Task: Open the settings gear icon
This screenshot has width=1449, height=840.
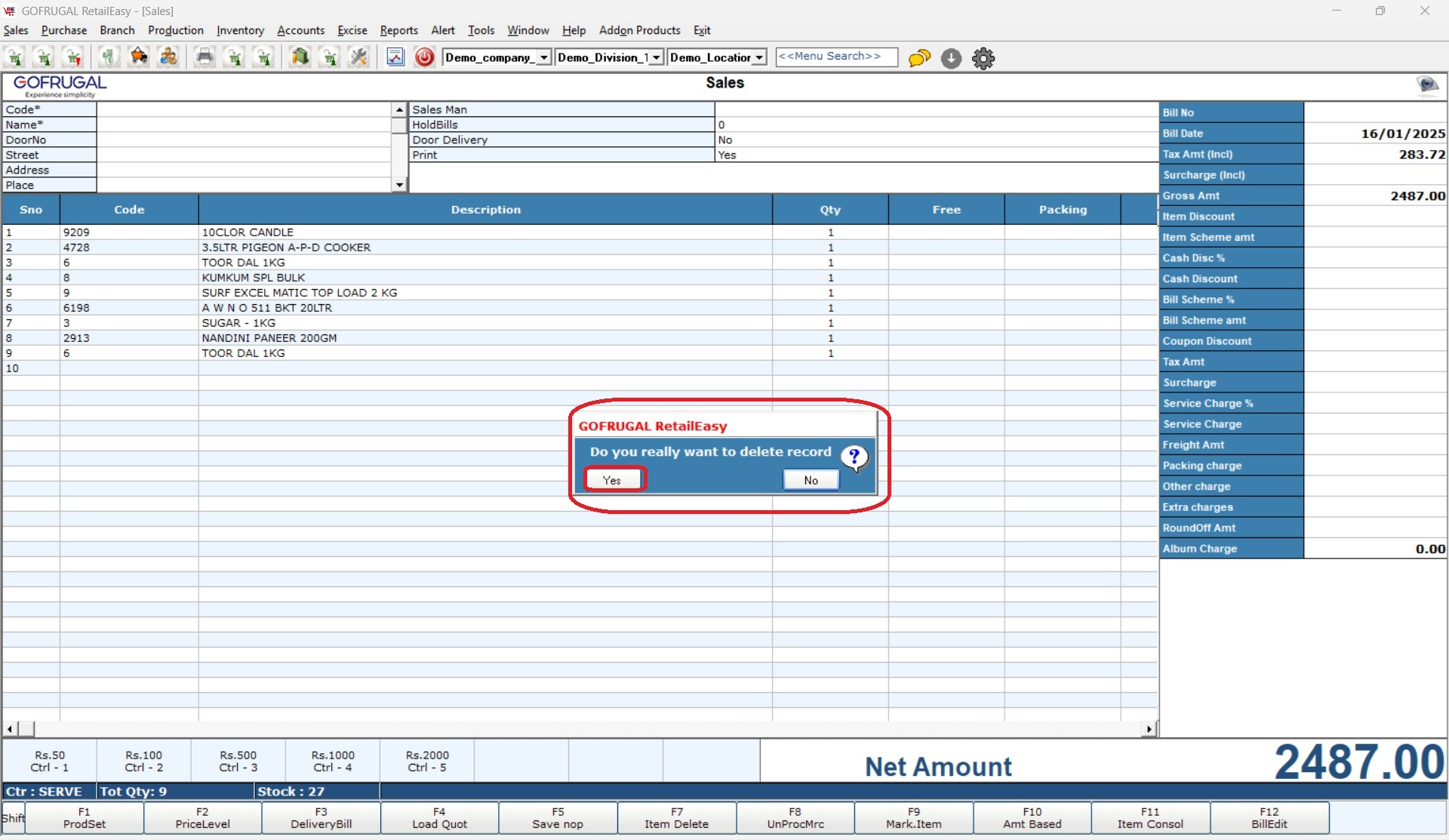Action: click(x=983, y=58)
